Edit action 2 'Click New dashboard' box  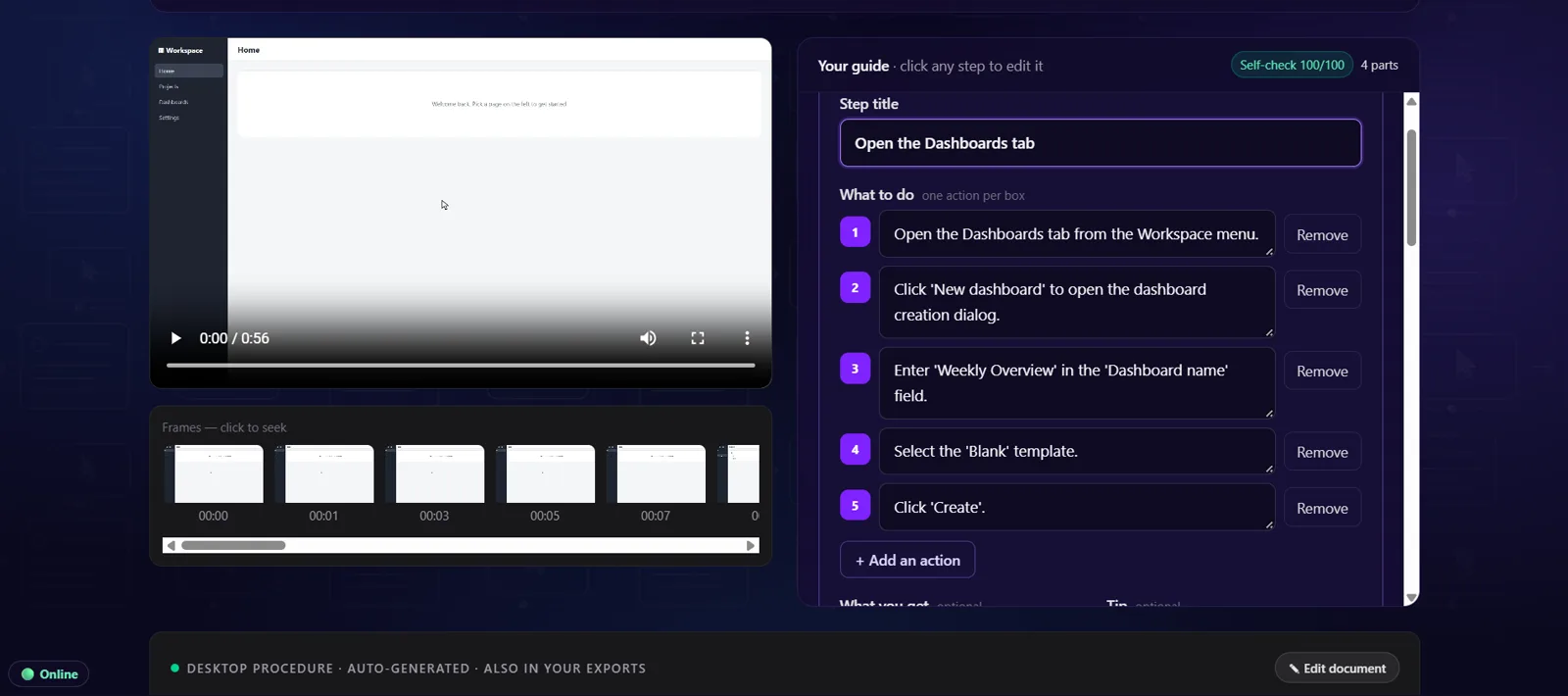coord(1077,302)
